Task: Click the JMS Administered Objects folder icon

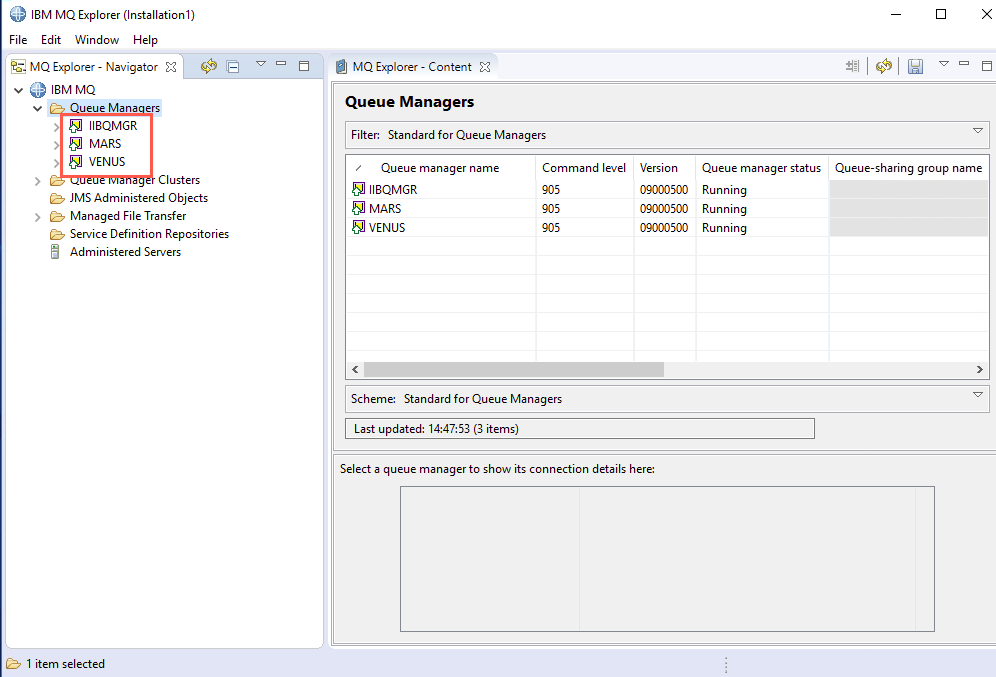Action: (57, 198)
